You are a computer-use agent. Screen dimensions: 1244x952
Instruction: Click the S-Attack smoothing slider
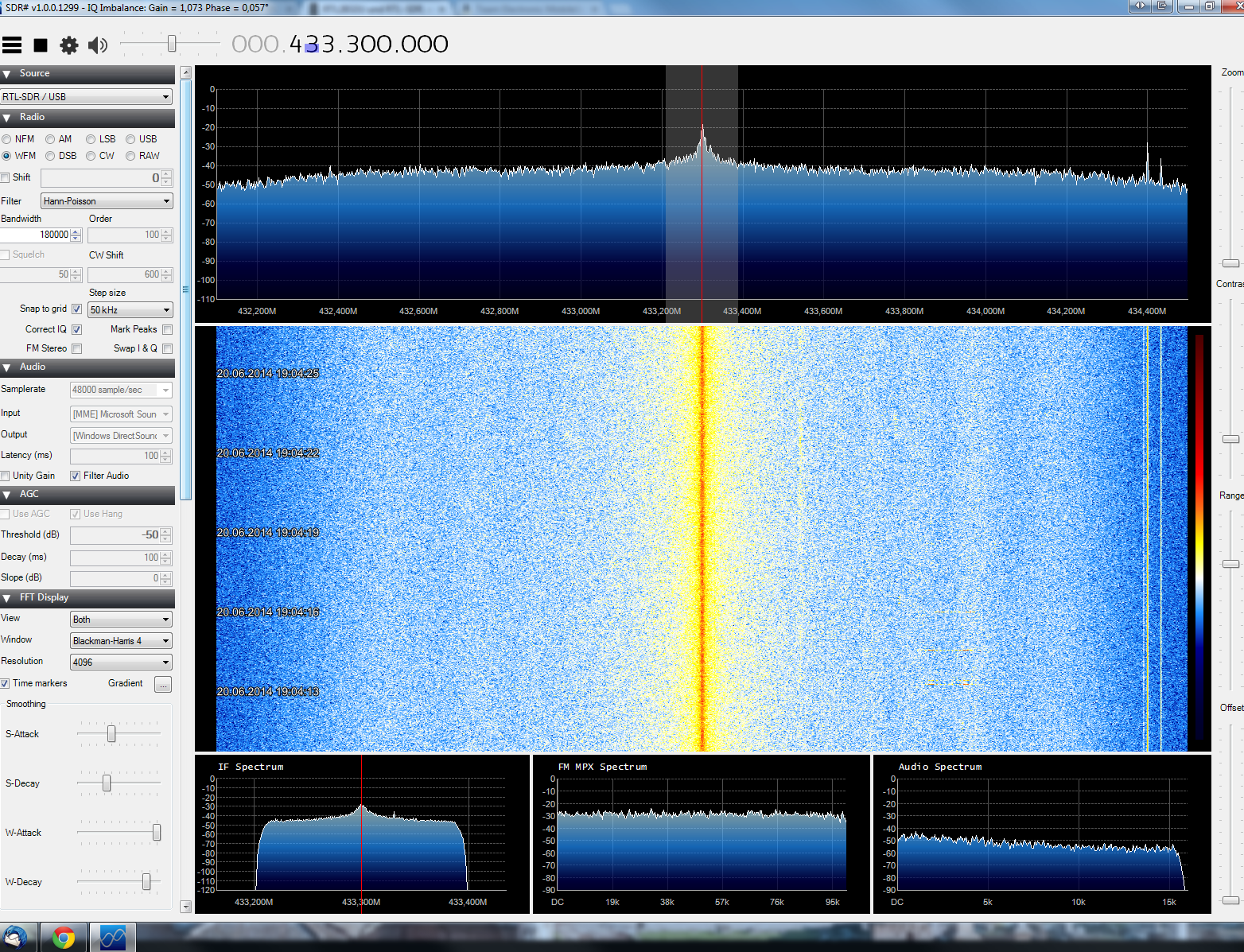[x=111, y=733]
